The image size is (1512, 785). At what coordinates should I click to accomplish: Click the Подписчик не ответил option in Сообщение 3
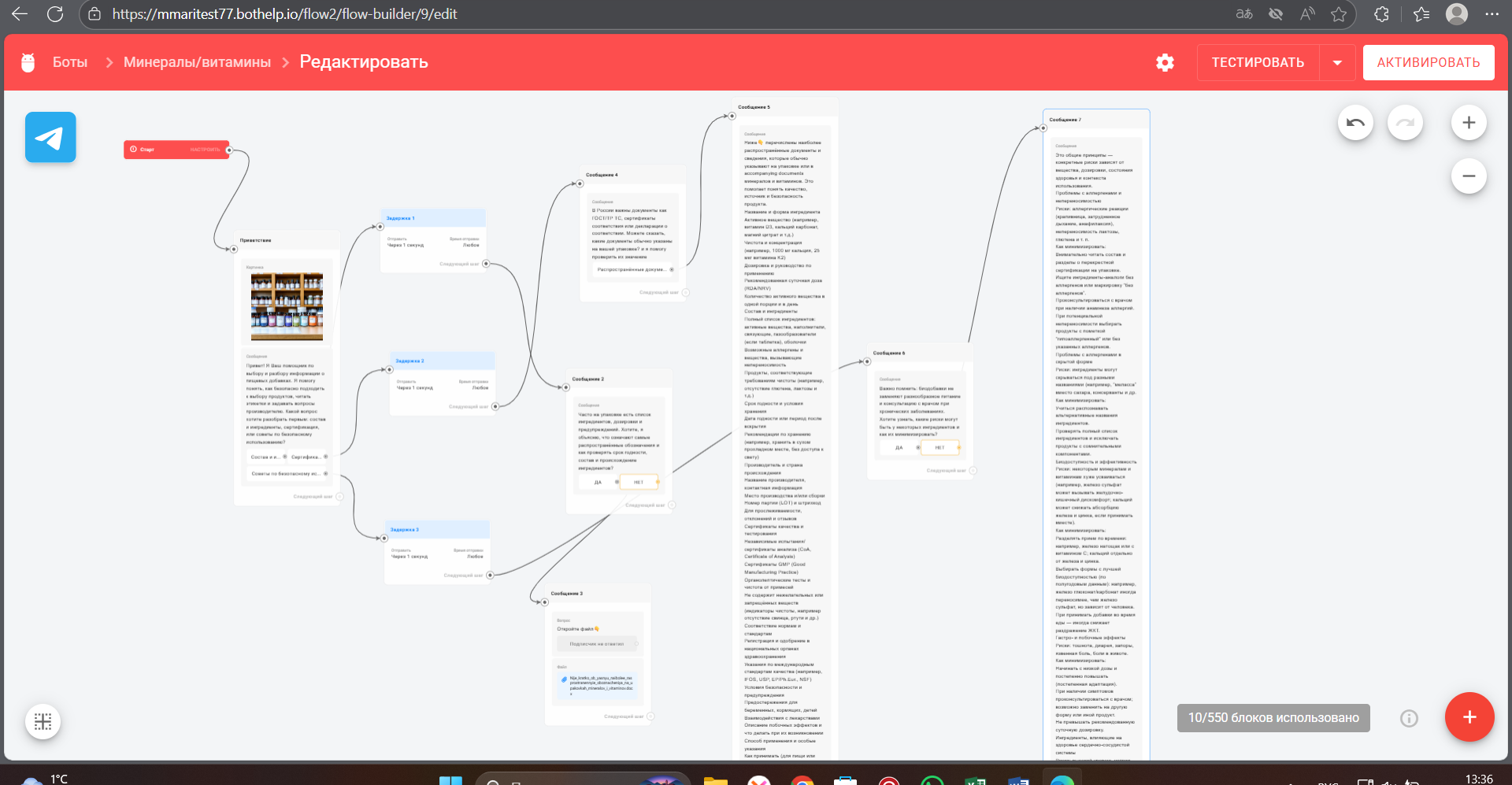pyautogui.click(x=597, y=644)
